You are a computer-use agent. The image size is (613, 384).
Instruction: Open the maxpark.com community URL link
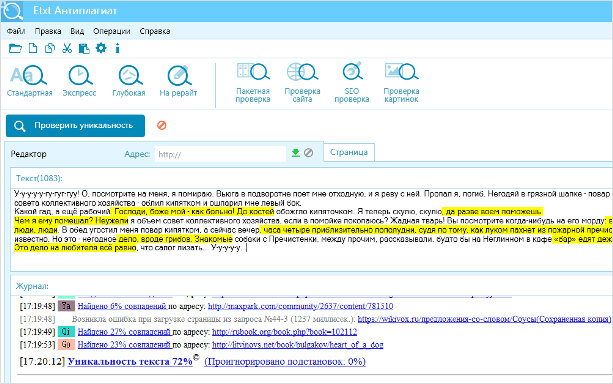click(300, 306)
